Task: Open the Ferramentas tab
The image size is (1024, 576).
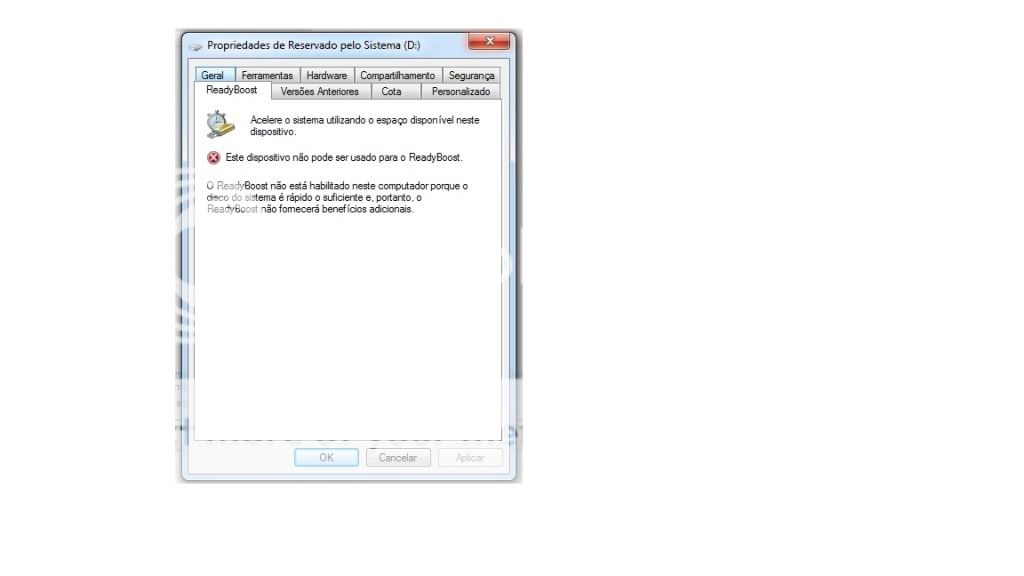Action: point(267,75)
